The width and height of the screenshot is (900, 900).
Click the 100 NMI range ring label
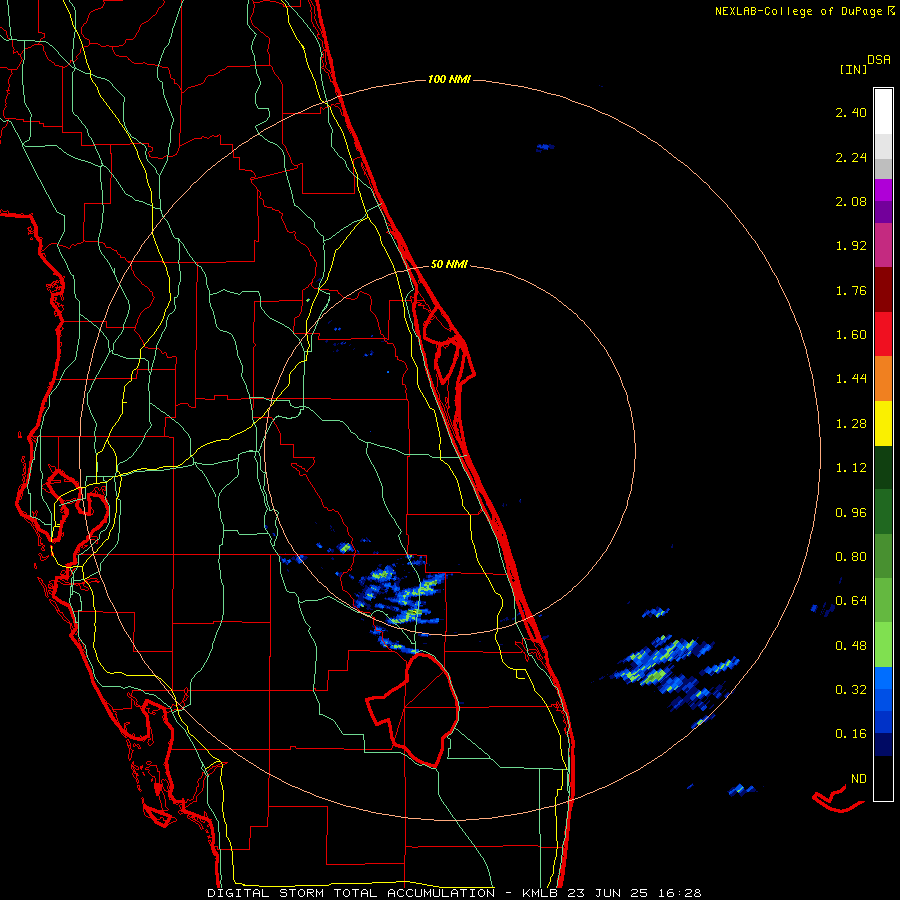click(449, 79)
